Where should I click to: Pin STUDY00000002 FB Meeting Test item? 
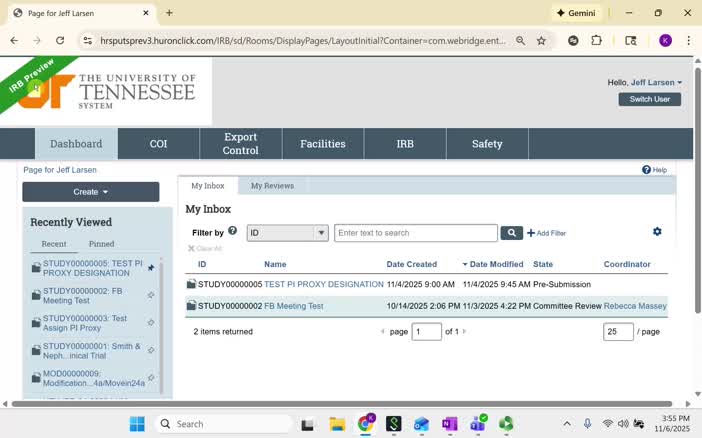pyautogui.click(x=151, y=295)
